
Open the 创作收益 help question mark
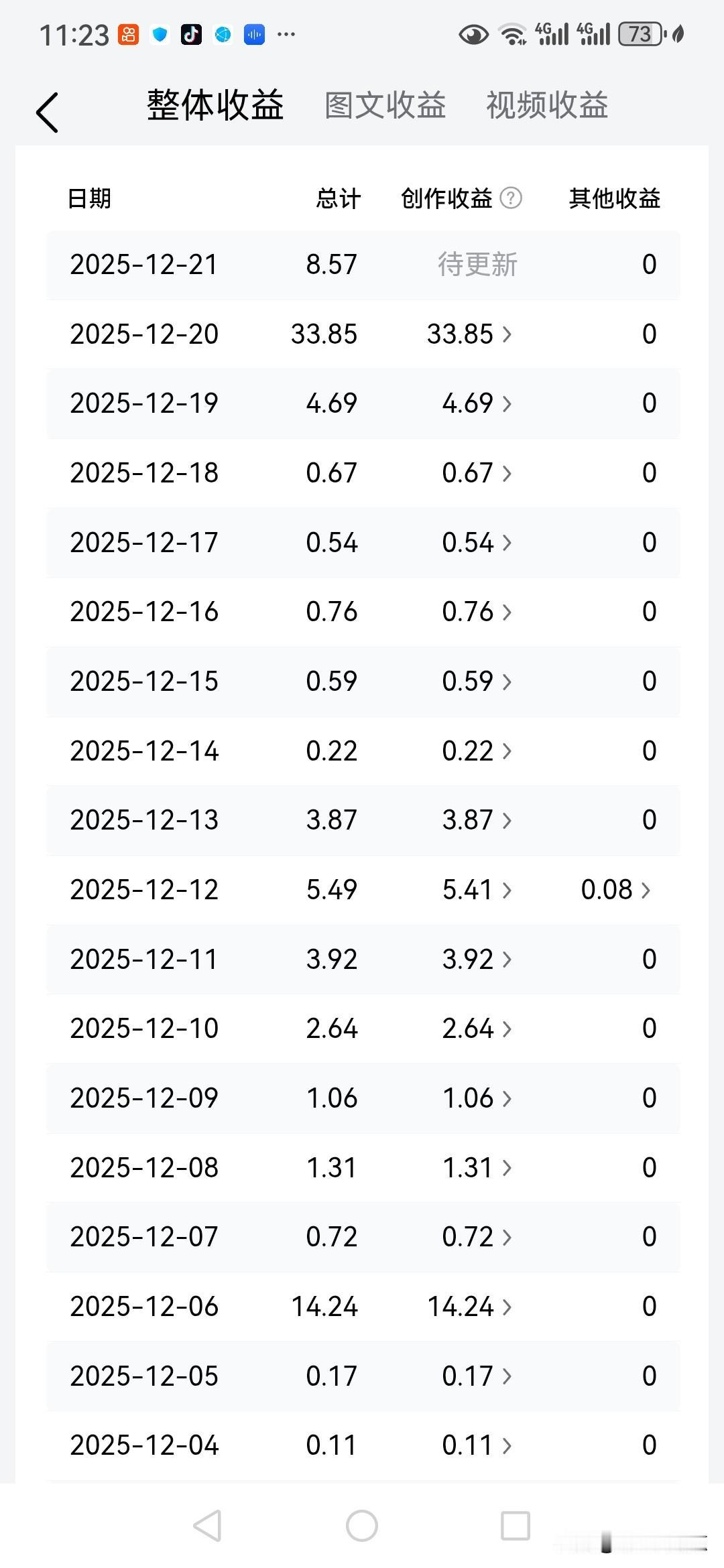click(511, 198)
